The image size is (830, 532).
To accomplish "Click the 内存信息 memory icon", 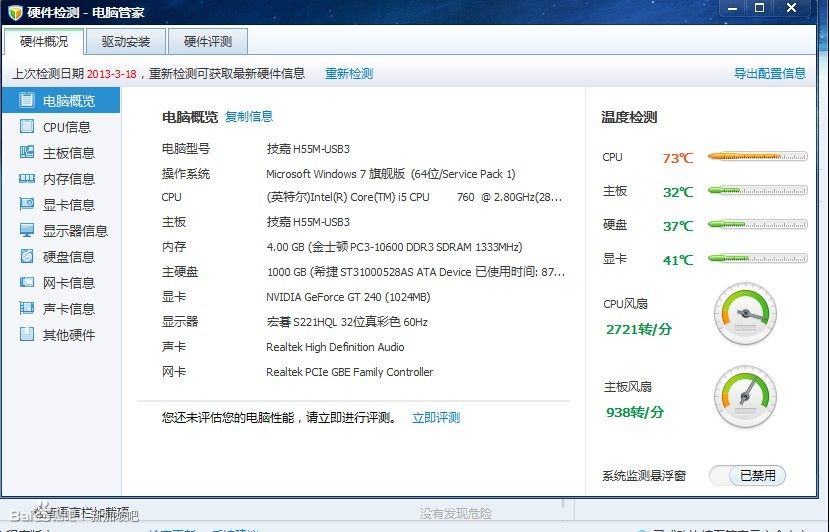I will pos(26,178).
